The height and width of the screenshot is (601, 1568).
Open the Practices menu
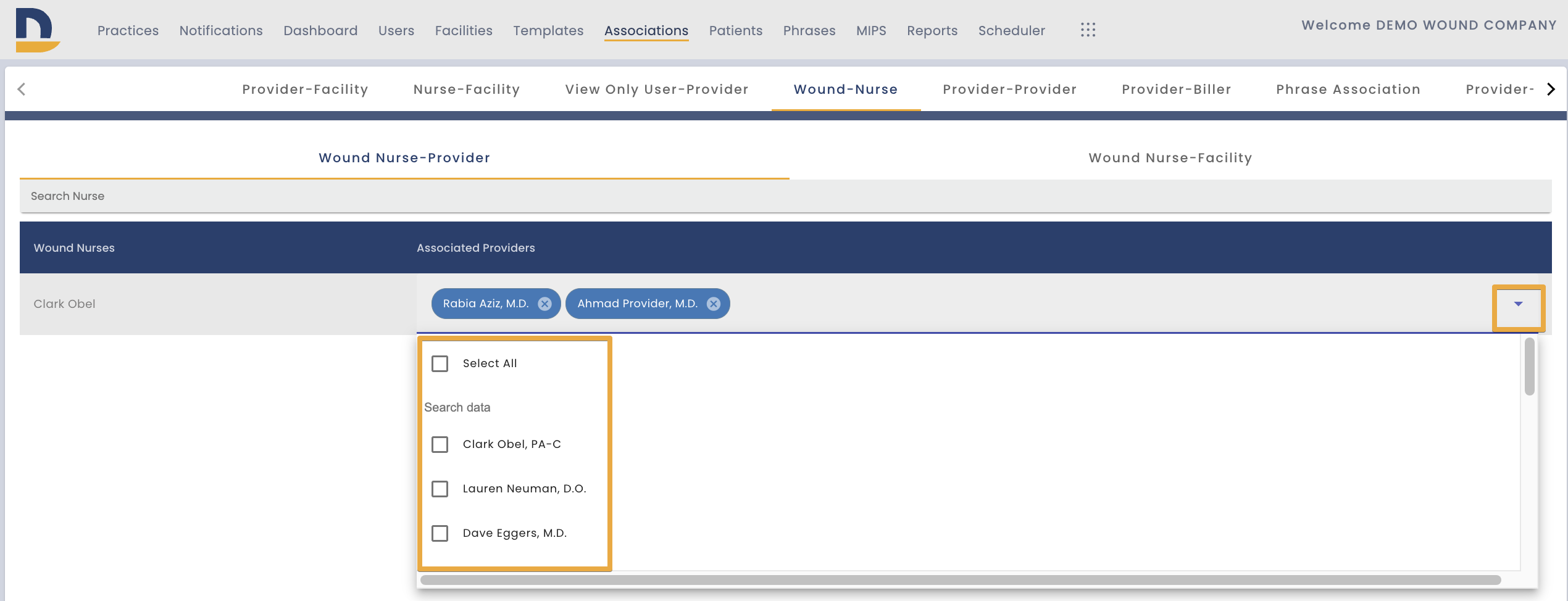128,31
